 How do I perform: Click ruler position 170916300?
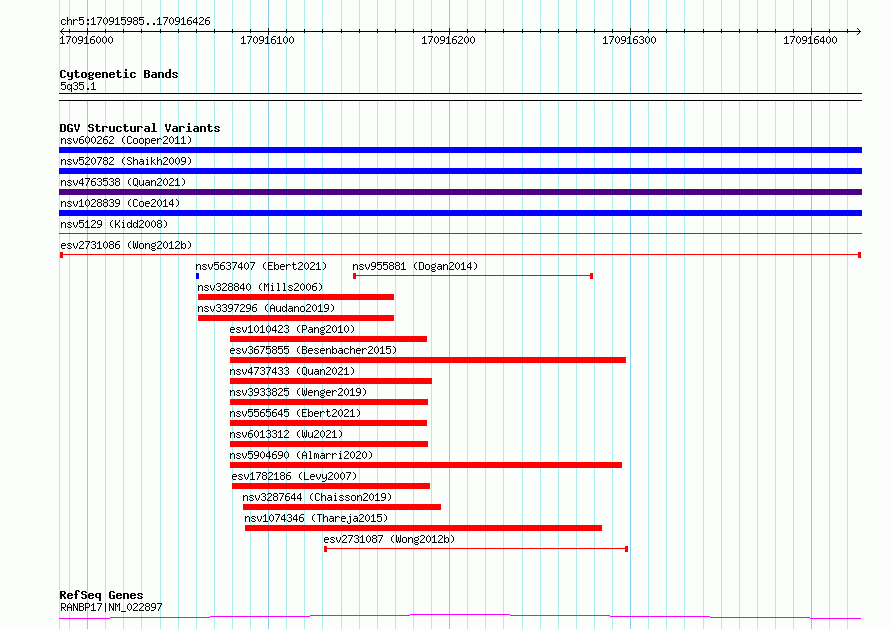point(629,40)
